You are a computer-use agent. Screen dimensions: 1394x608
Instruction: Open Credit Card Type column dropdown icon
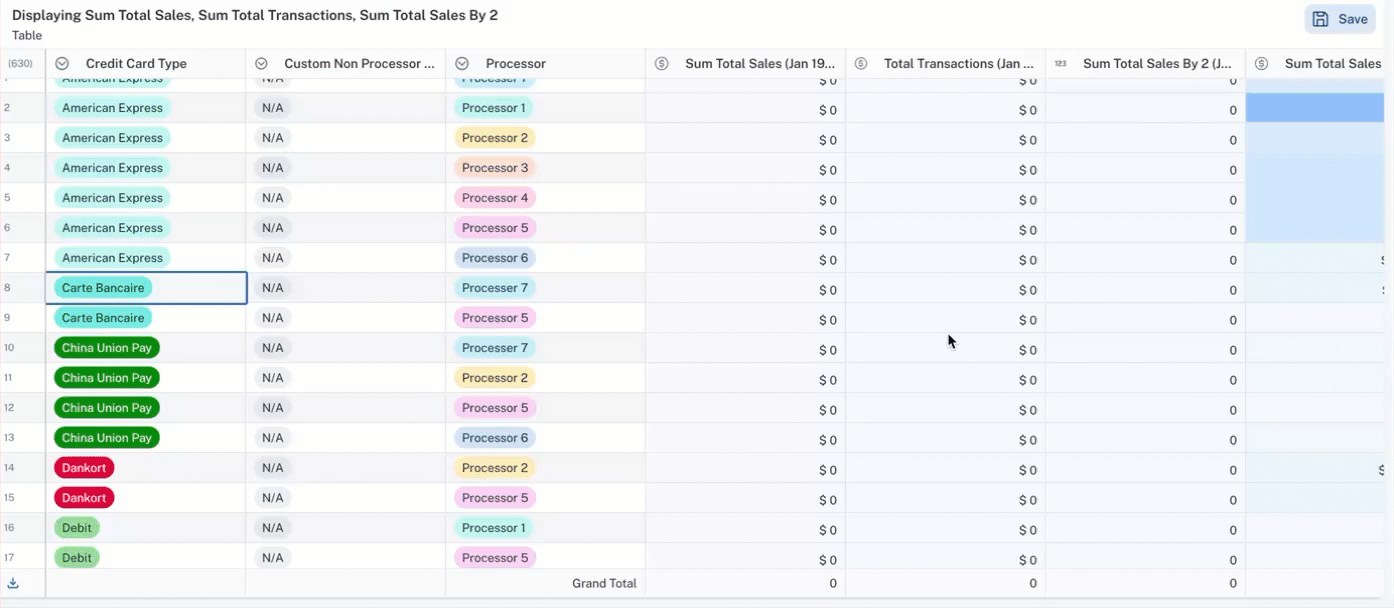click(62, 64)
